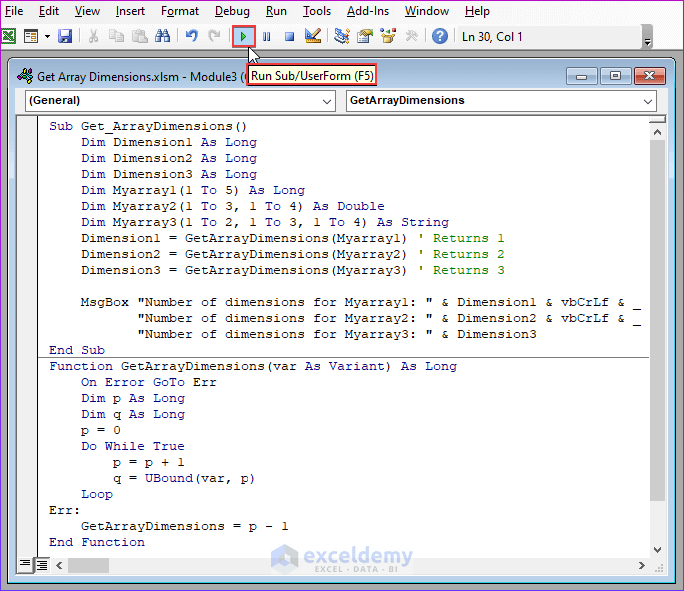684x591 pixels.
Task: Restore the Module3 code window
Action: click(x=616, y=76)
